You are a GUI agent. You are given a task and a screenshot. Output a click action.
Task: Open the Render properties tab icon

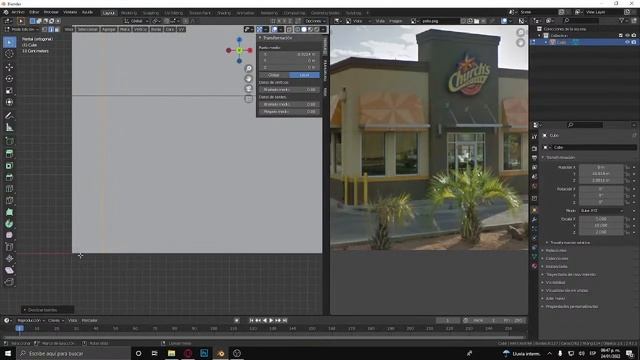pyautogui.click(x=534, y=149)
